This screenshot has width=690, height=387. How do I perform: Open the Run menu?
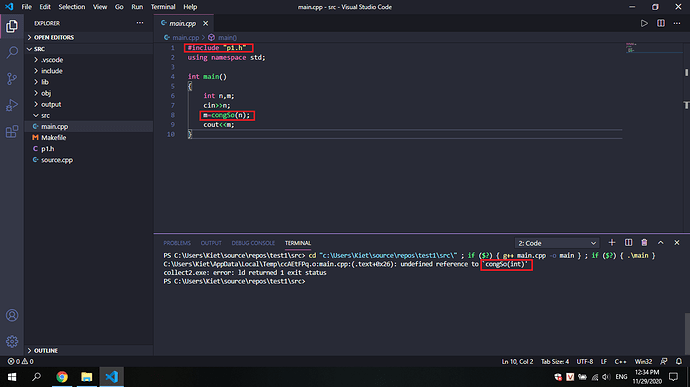click(x=137, y=7)
